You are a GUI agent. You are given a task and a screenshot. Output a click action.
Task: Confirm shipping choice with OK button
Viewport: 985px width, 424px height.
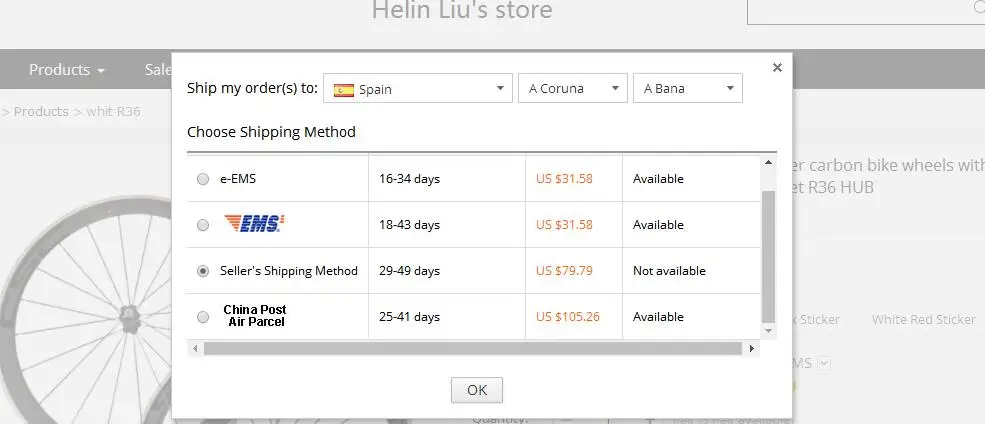[477, 390]
